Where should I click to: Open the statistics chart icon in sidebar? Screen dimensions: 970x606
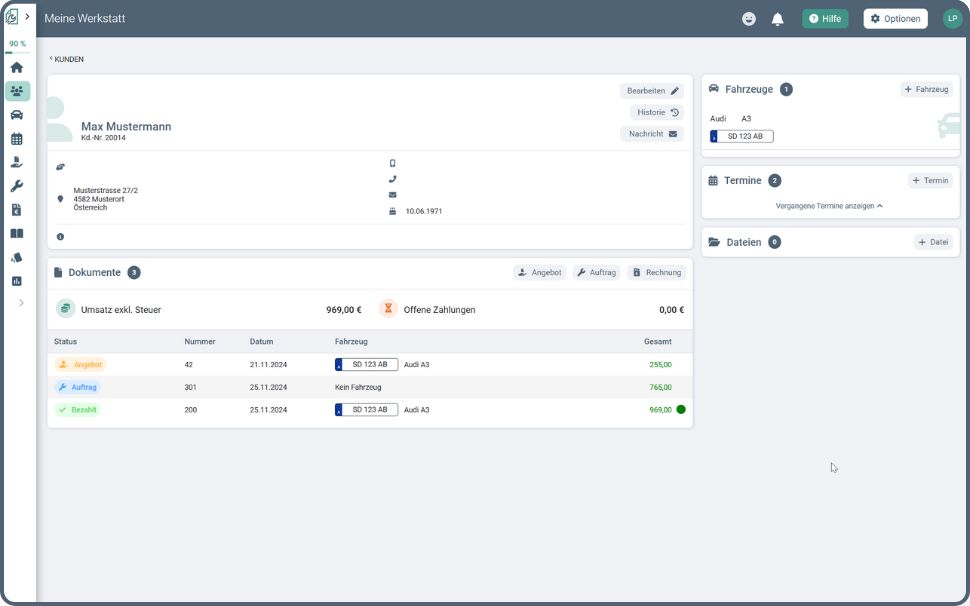pyautogui.click(x=17, y=281)
